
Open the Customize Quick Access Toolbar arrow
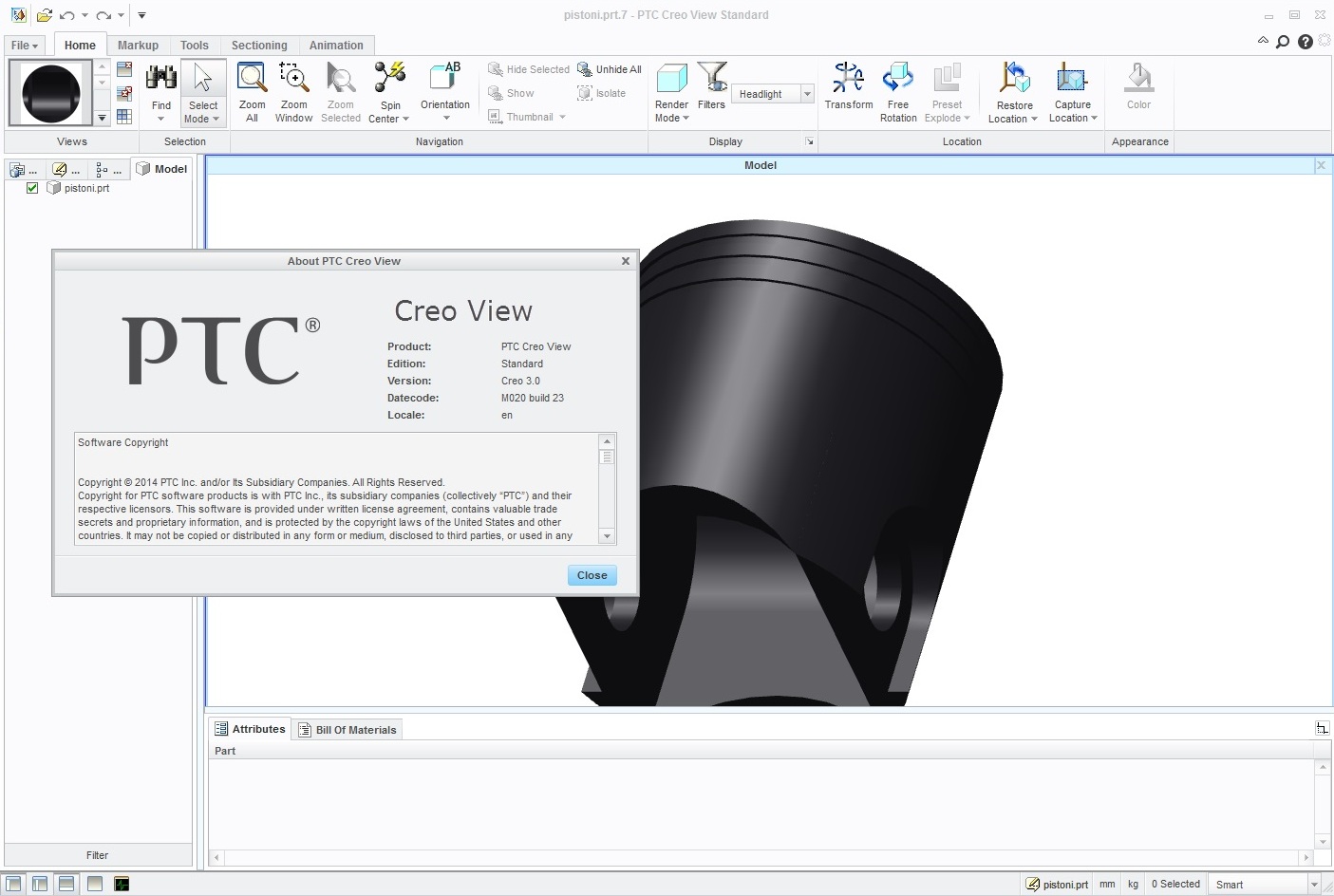(x=141, y=15)
